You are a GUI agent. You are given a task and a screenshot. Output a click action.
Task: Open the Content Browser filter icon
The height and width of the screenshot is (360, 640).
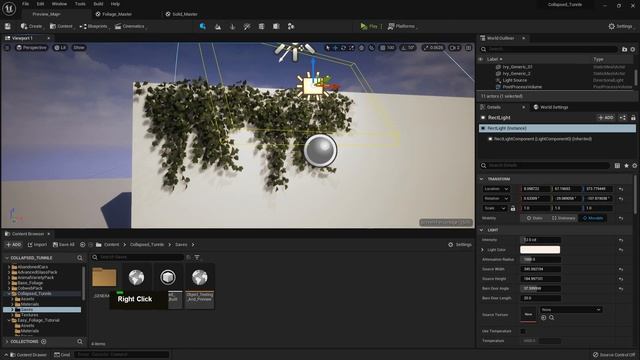[x=197, y=257]
